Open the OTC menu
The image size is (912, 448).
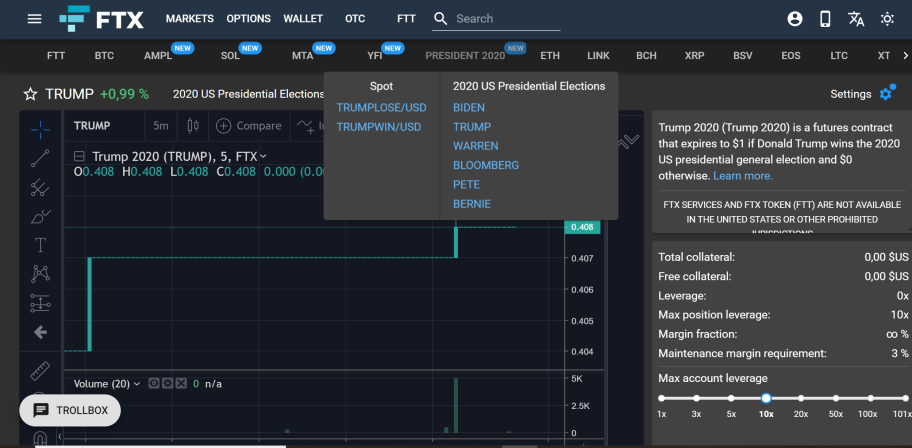point(355,19)
